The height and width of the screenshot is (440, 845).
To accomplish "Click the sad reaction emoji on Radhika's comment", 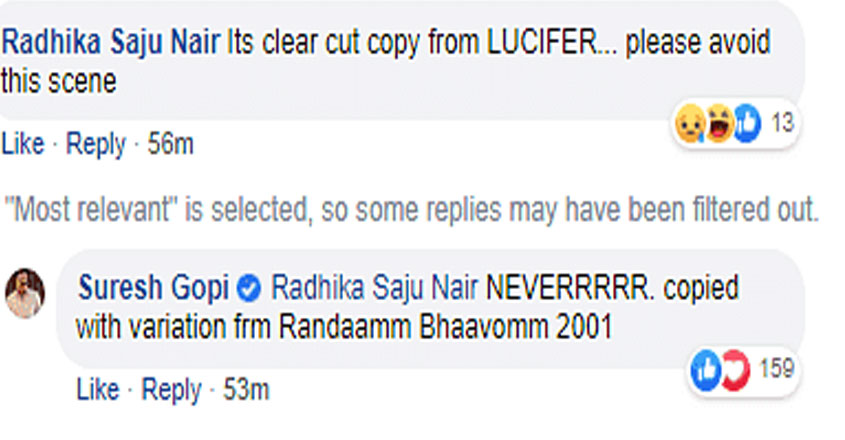I will click(690, 123).
